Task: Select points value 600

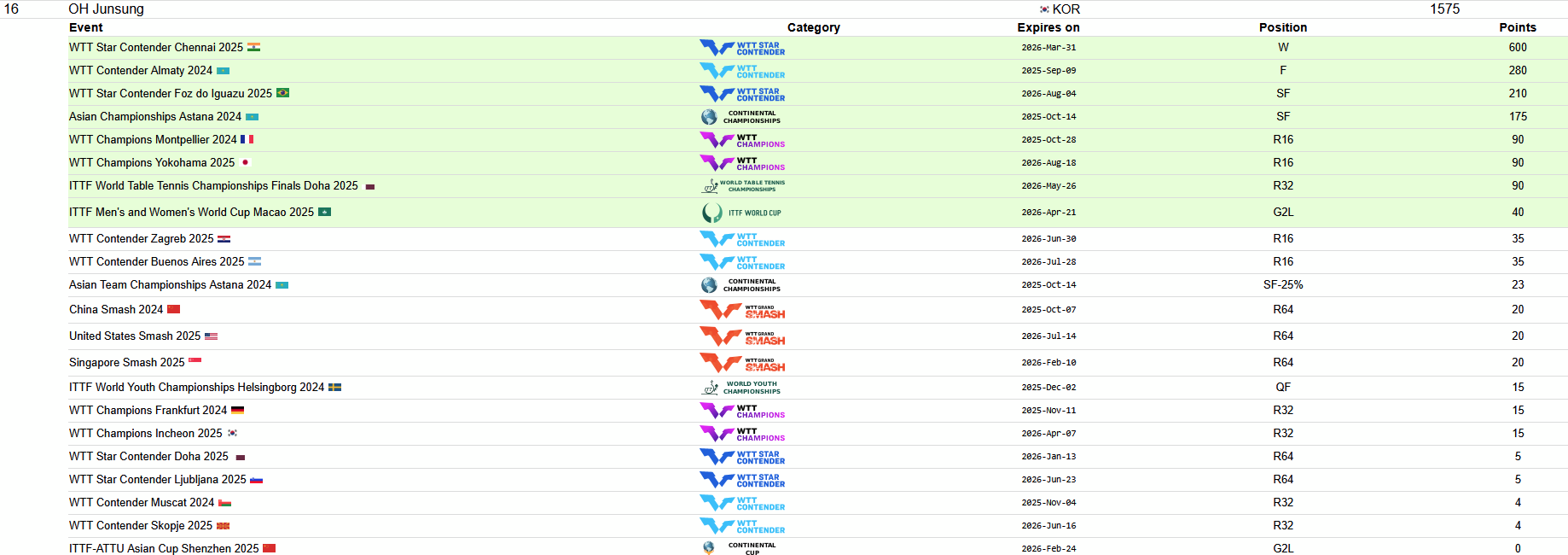Action: click(1518, 47)
